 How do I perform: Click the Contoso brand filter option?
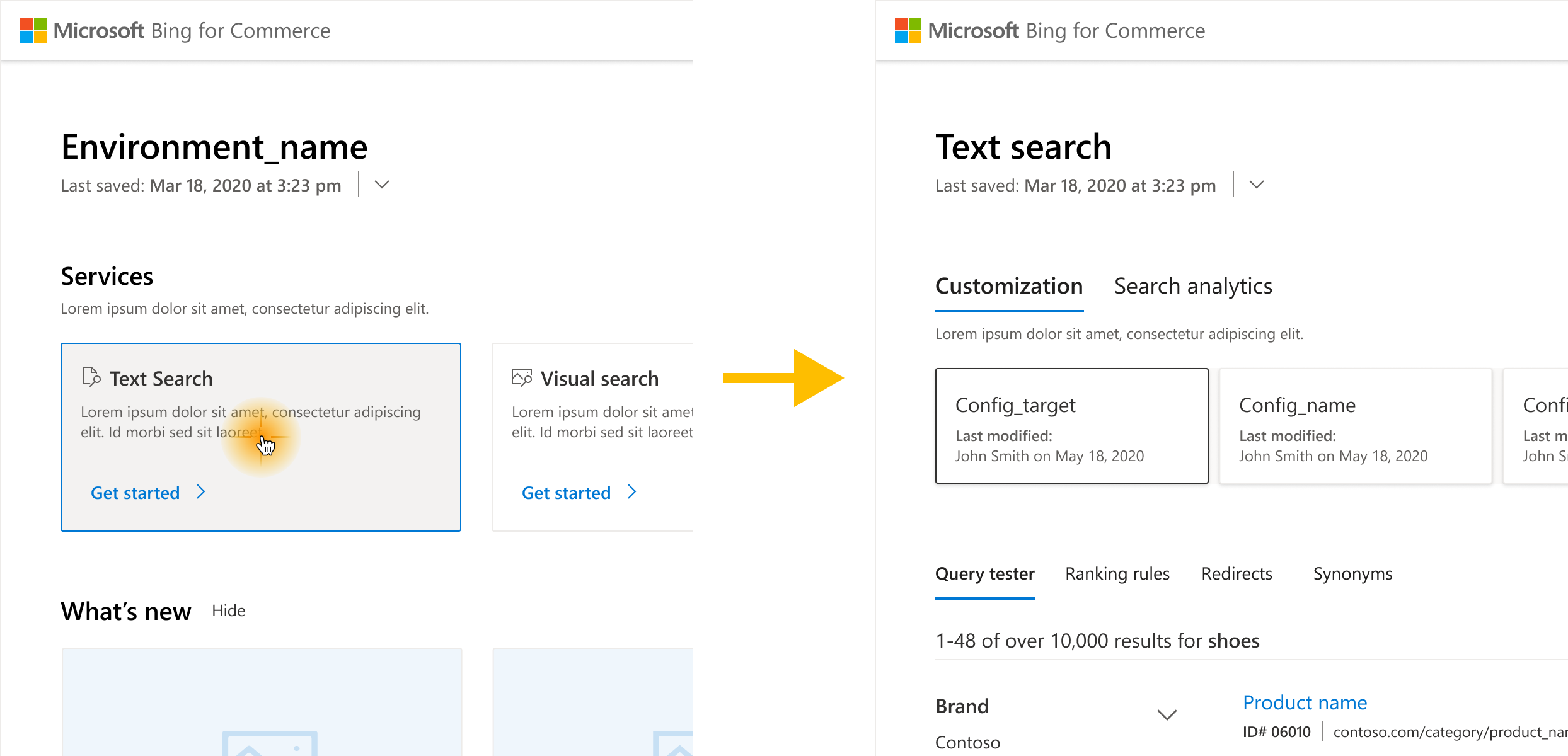(x=967, y=742)
